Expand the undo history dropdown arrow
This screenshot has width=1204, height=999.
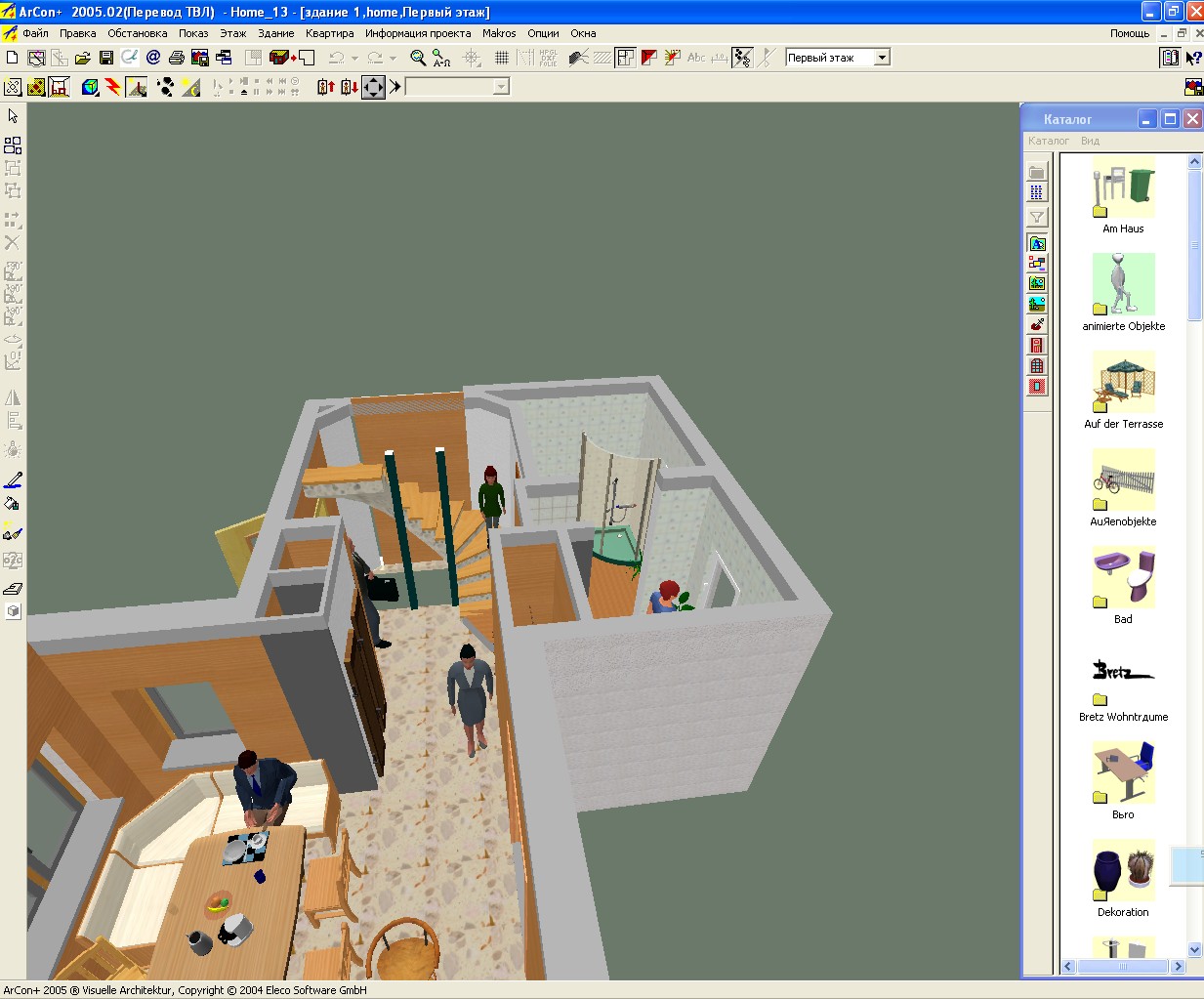coord(354,58)
